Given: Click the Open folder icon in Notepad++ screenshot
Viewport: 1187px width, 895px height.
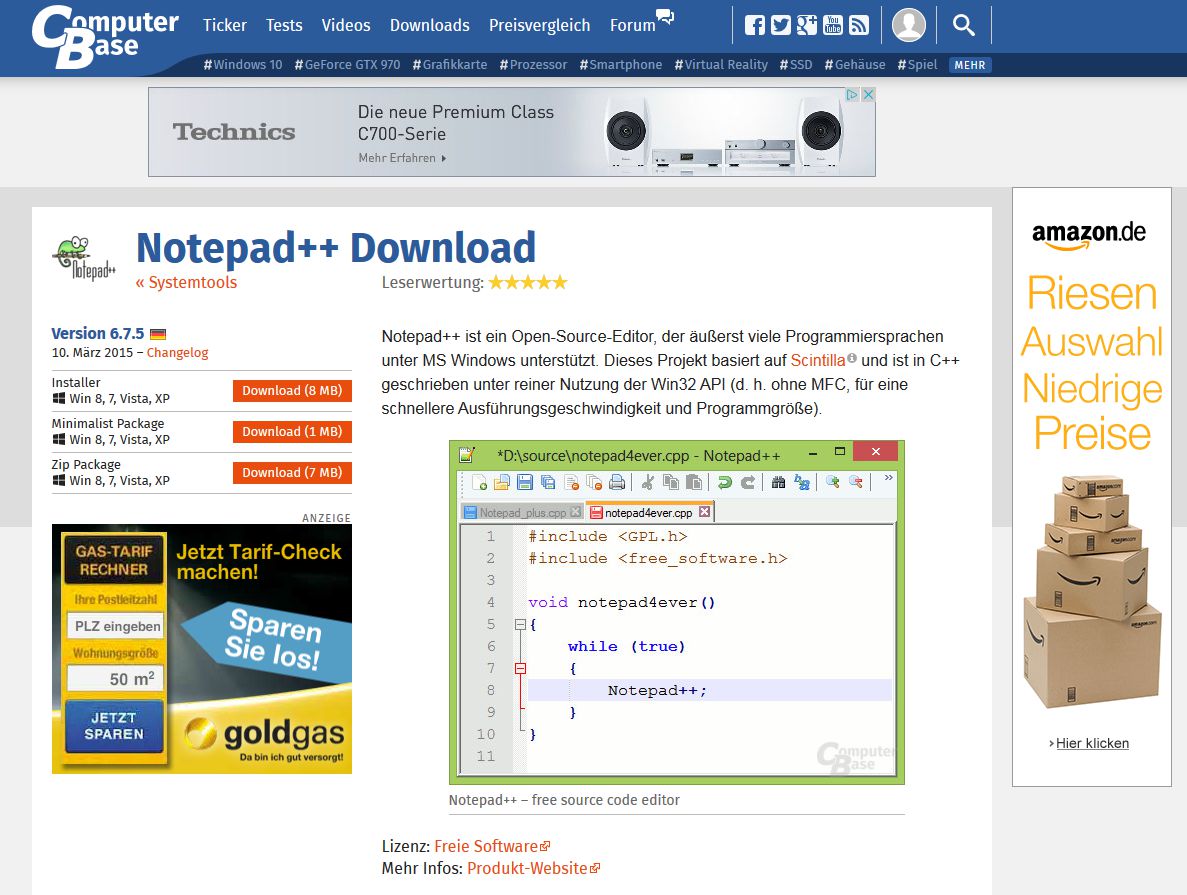Looking at the screenshot, I should [502, 482].
